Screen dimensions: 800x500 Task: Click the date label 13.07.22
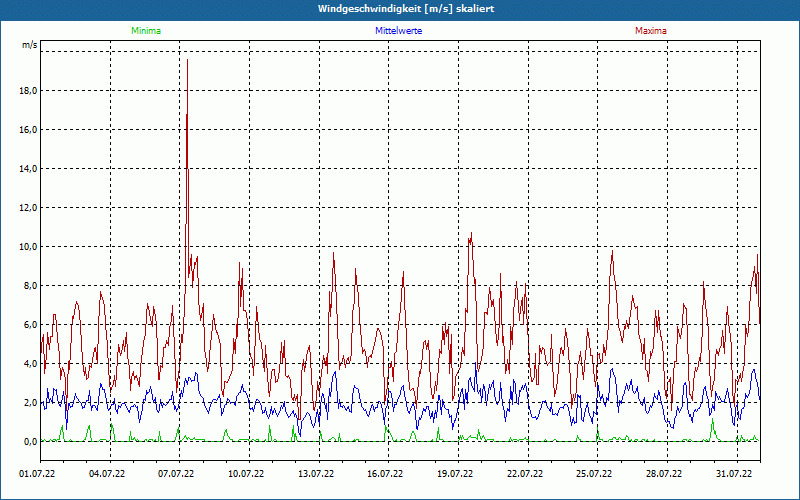click(316, 474)
